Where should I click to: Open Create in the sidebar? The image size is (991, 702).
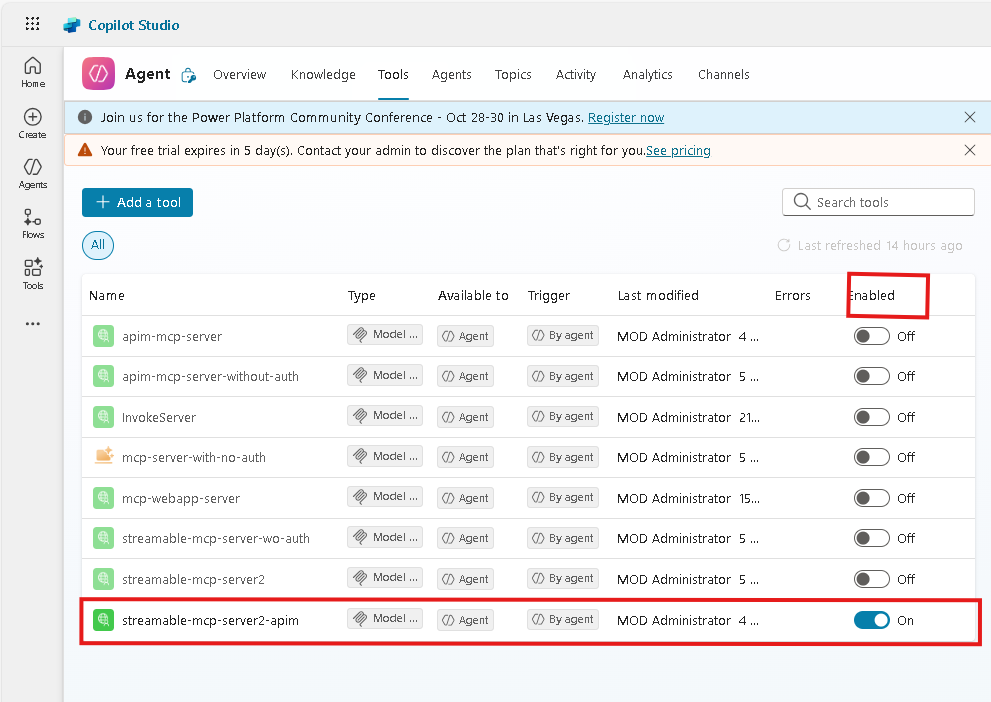32,124
